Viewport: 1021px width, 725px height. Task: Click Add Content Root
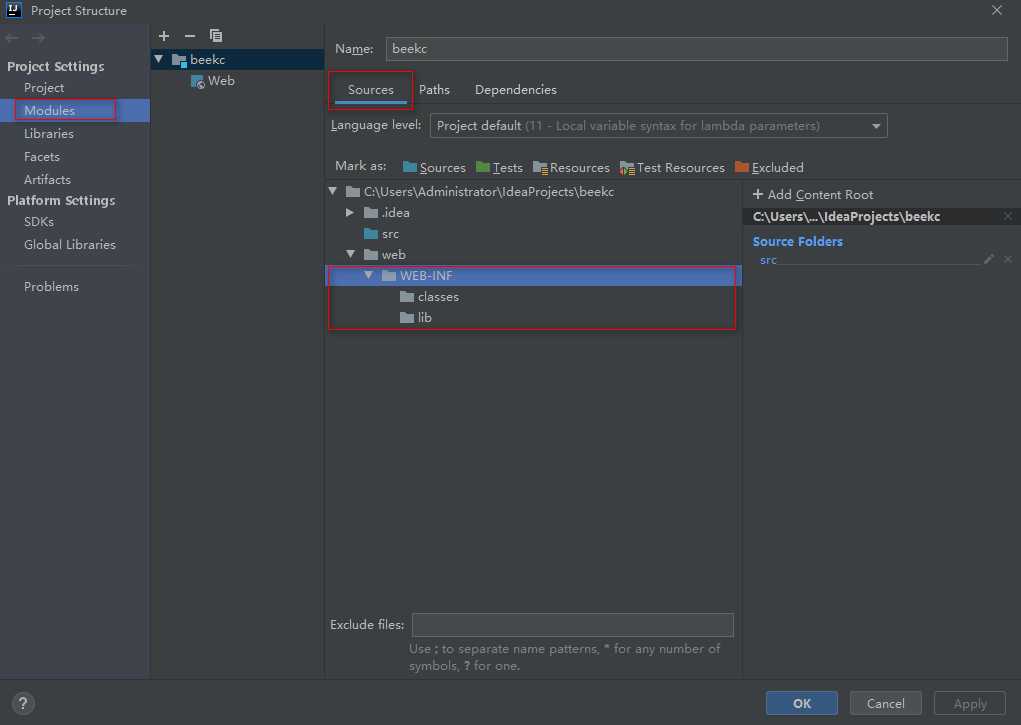point(813,194)
